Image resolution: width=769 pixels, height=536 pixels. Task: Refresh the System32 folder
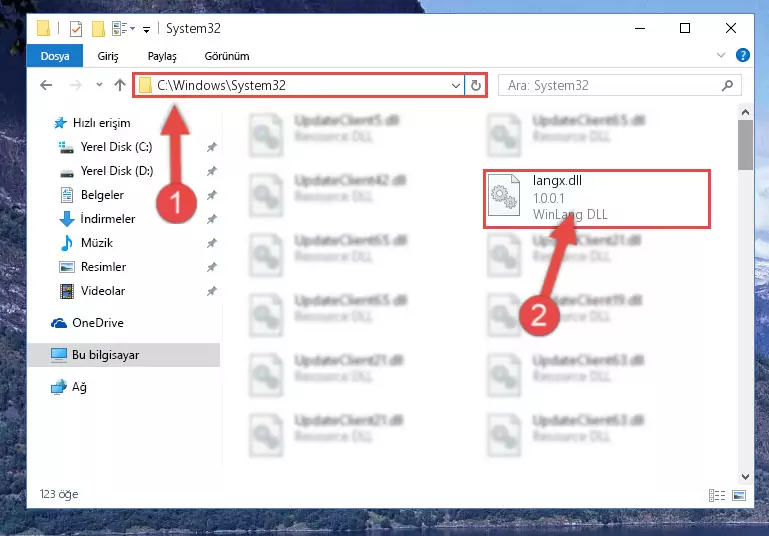click(x=475, y=86)
